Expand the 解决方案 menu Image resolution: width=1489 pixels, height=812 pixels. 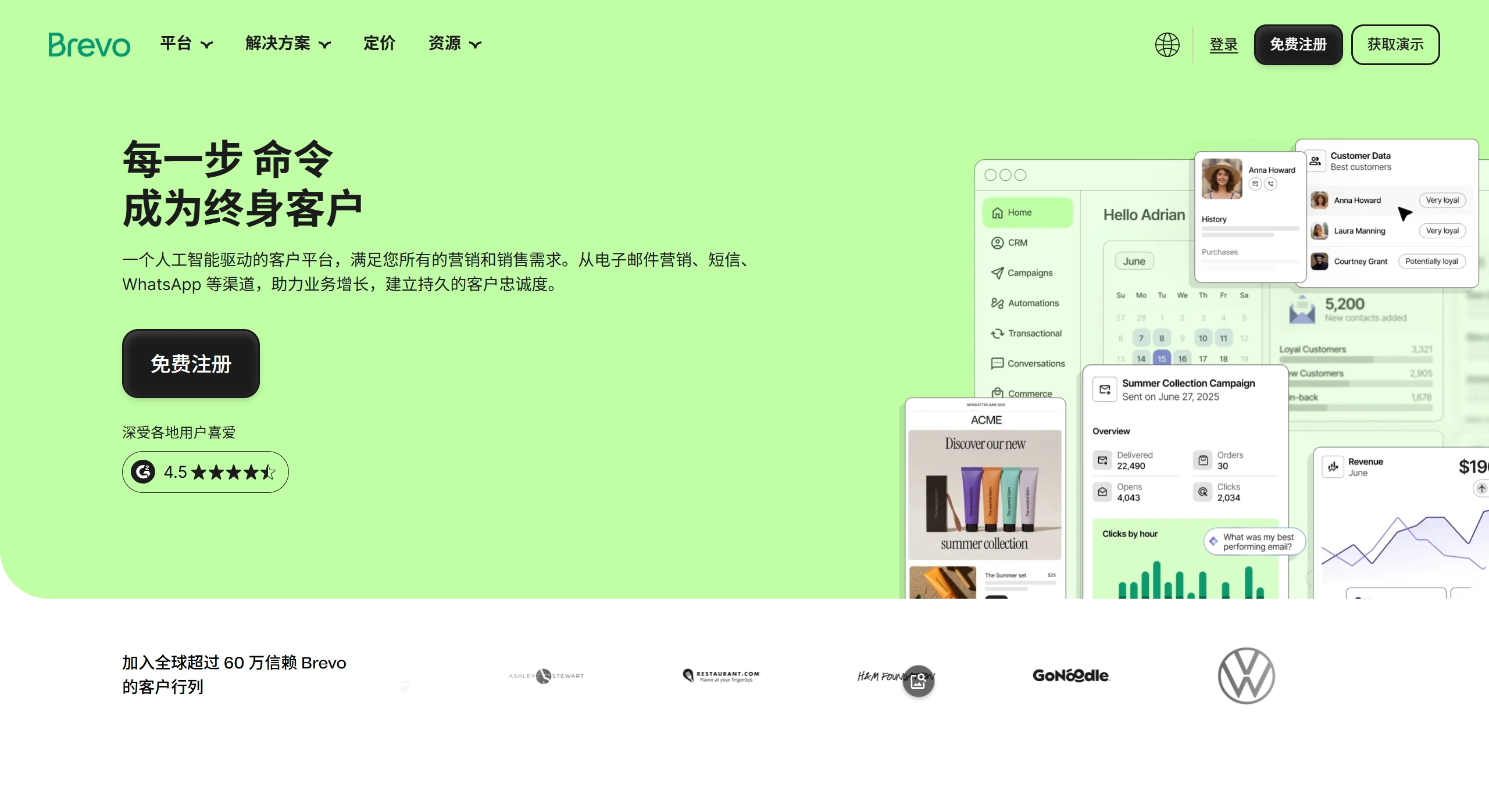click(x=288, y=44)
